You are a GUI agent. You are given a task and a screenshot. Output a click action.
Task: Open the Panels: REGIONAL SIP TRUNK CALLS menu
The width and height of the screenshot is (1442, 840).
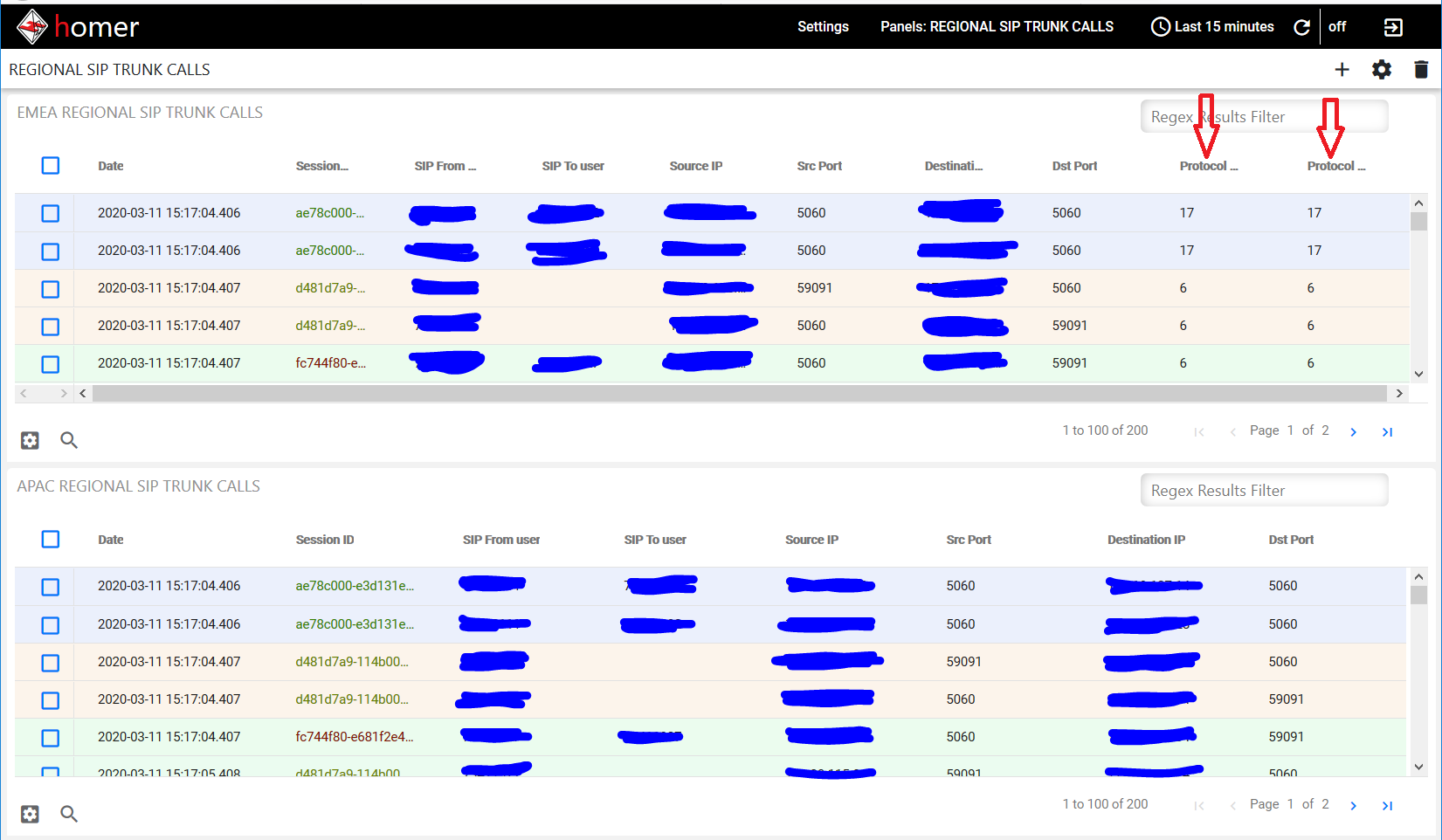pyautogui.click(x=997, y=26)
